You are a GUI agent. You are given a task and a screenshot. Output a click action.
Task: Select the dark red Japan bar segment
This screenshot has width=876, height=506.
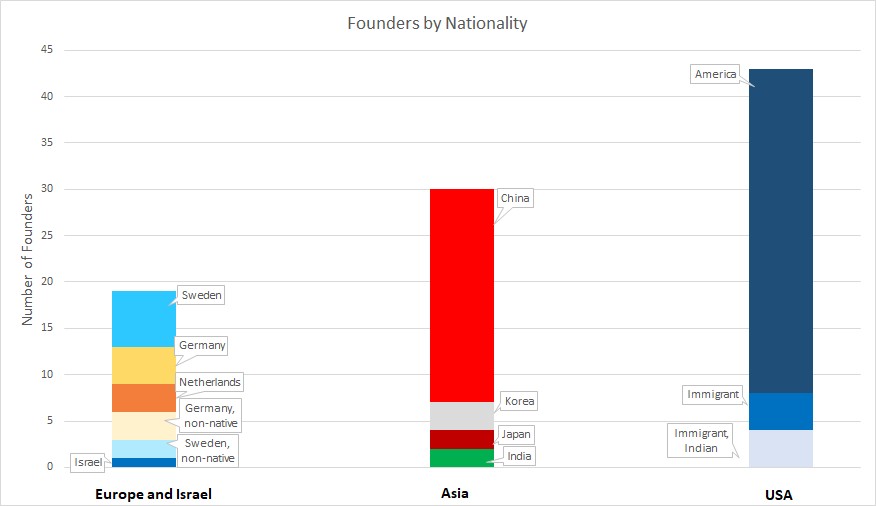coord(461,440)
